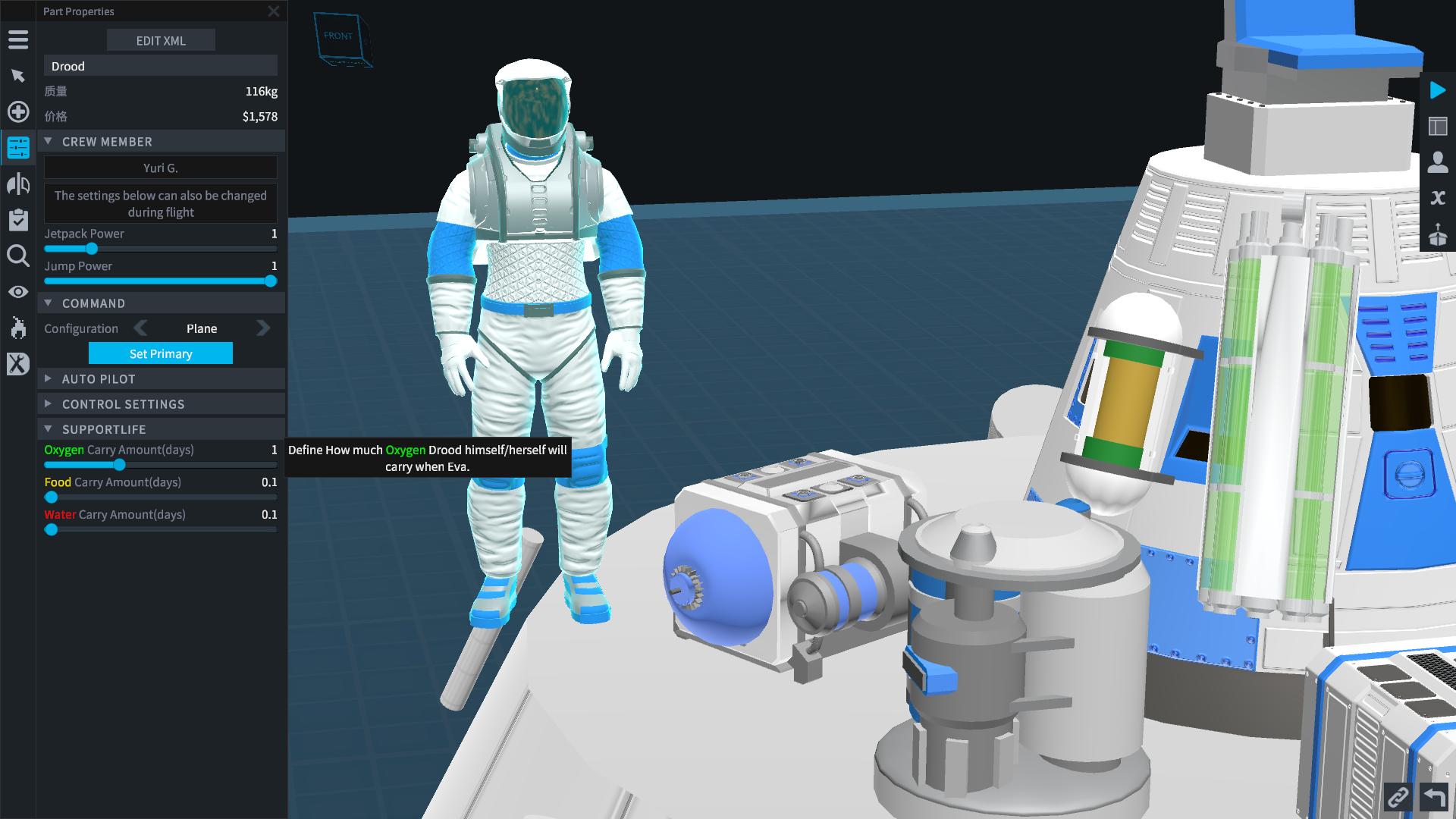Screen dimensions: 1456x819
Task: Open the magnifier search tool
Action: tap(18, 256)
